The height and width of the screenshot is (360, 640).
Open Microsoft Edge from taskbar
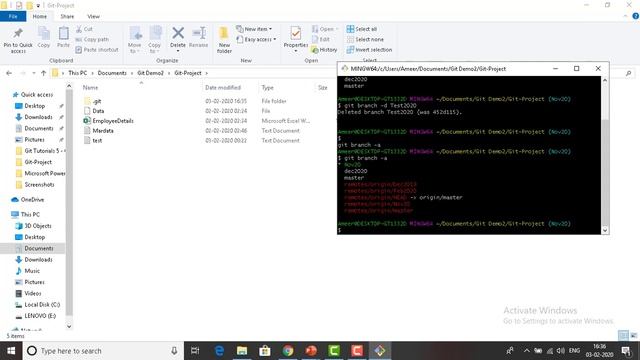point(219,351)
